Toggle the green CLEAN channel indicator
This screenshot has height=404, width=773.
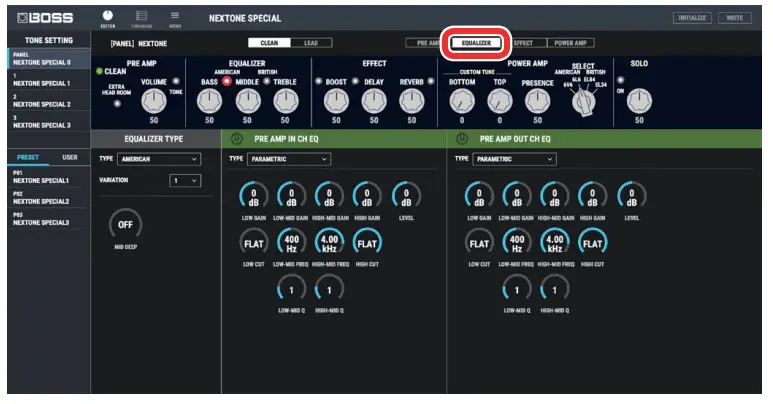coord(99,72)
